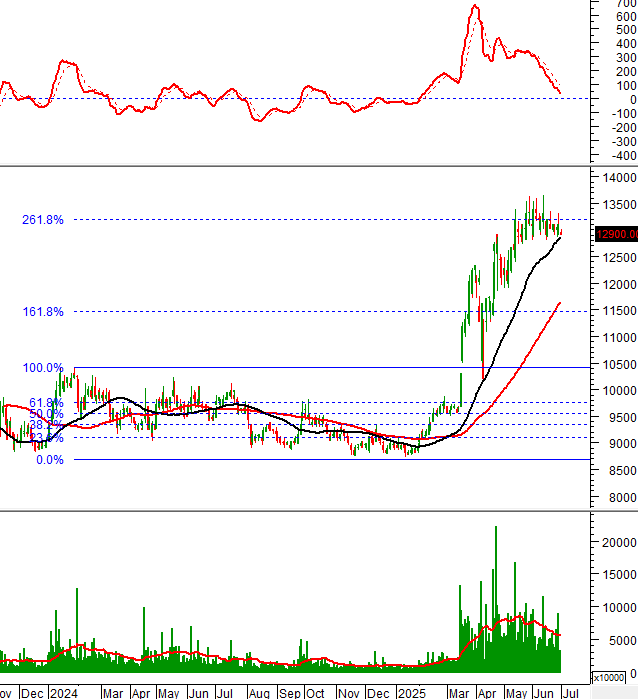Click the Oct label on time axis
Image resolution: width=638 pixels, height=699 pixels.
click(315, 694)
